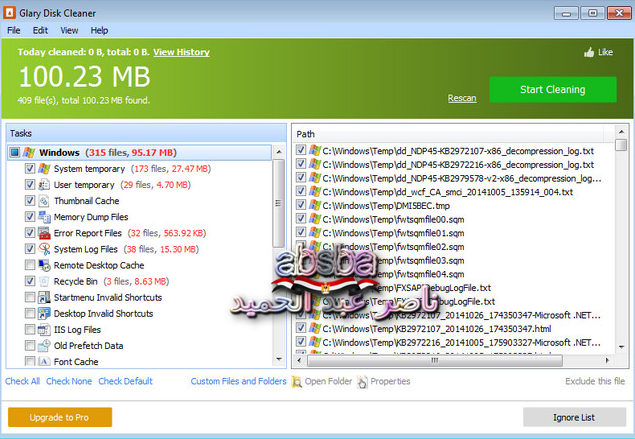The width and height of the screenshot is (635, 439).
Task: Click the Thumbnail Cache icon
Action: (x=44, y=201)
